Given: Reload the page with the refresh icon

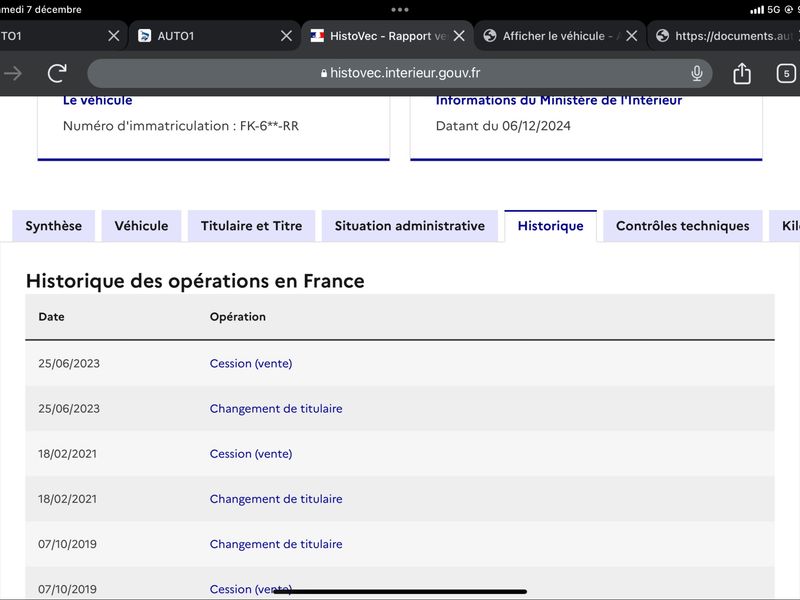Looking at the screenshot, I should (57, 73).
